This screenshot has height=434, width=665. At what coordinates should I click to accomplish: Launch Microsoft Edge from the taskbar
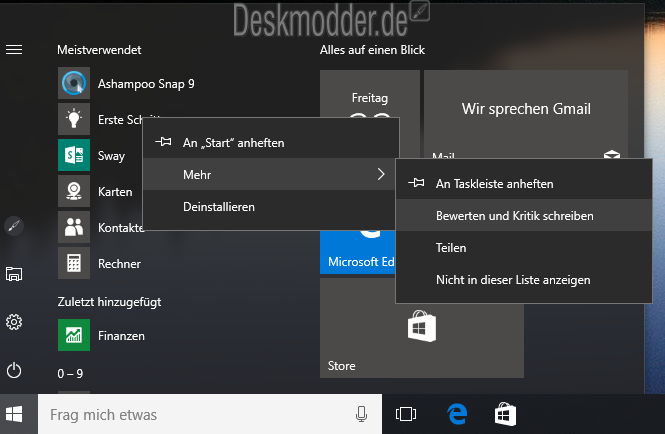click(x=457, y=414)
